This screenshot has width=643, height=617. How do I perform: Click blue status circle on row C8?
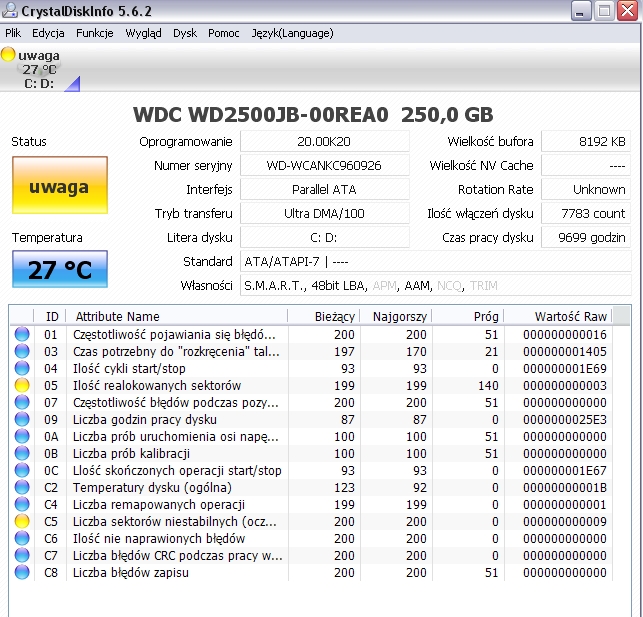pos(22,573)
